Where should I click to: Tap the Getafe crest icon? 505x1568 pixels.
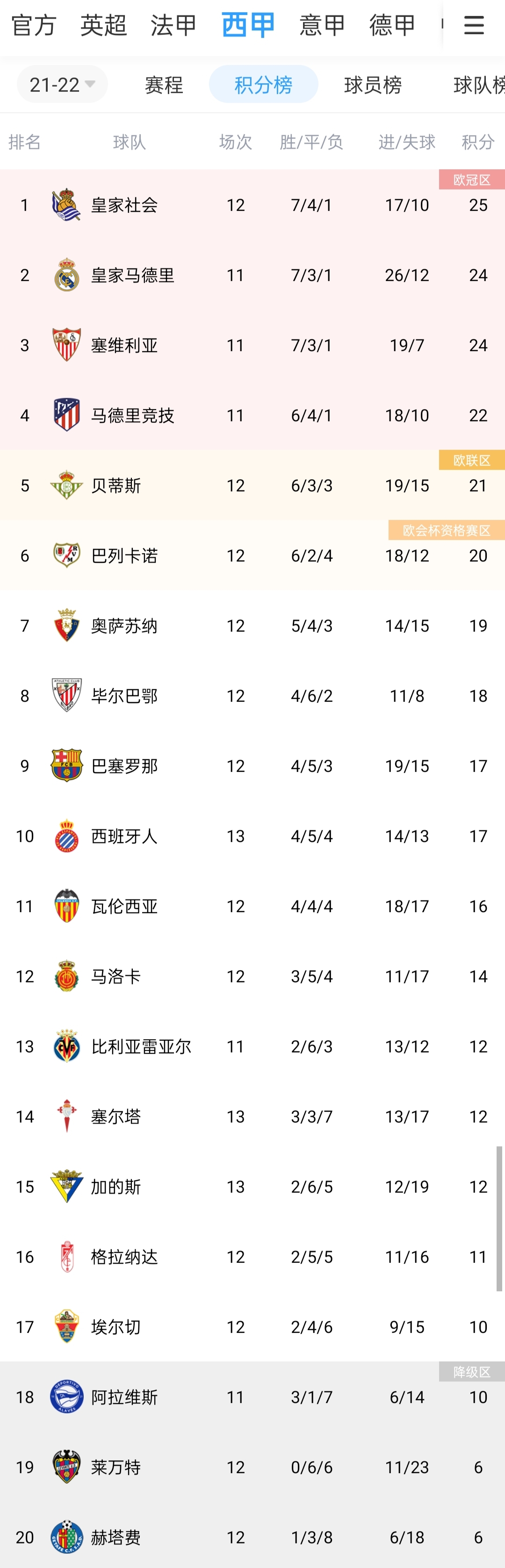66,1537
